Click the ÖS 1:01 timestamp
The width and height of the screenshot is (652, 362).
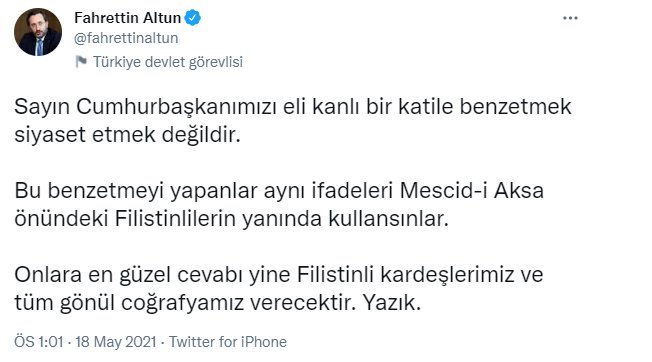click(39, 342)
